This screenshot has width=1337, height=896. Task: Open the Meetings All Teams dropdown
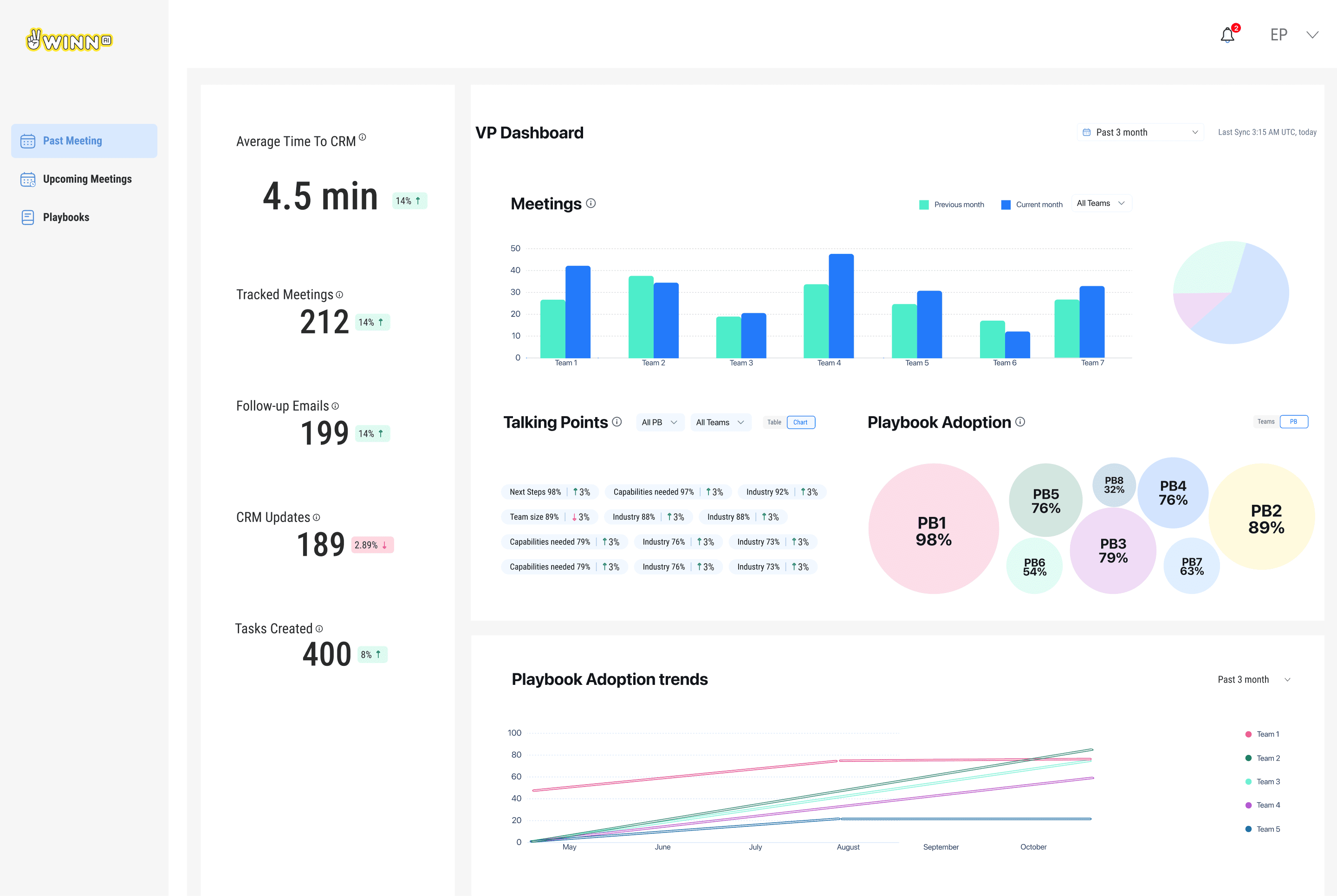coord(1100,203)
